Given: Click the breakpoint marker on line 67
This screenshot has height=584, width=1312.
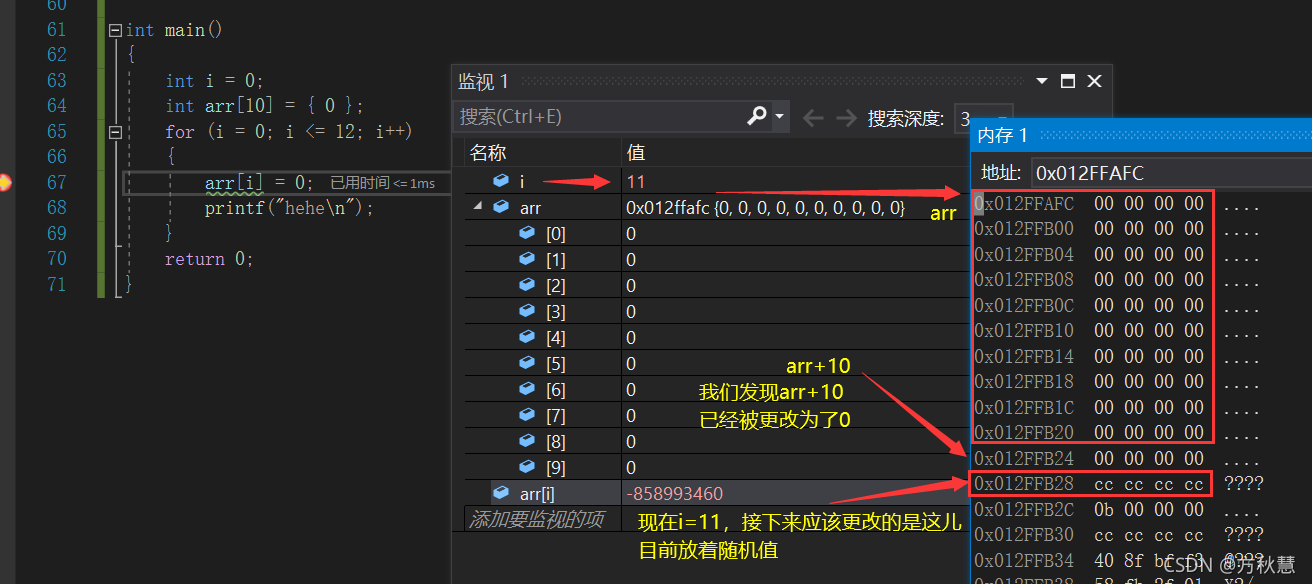Looking at the screenshot, I should [x=4, y=182].
